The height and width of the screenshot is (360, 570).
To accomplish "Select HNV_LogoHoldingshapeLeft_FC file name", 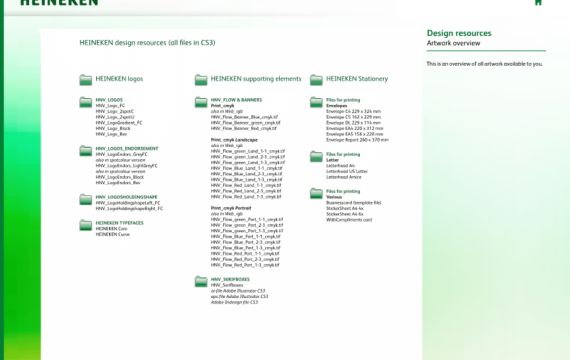I will coord(128,203).
